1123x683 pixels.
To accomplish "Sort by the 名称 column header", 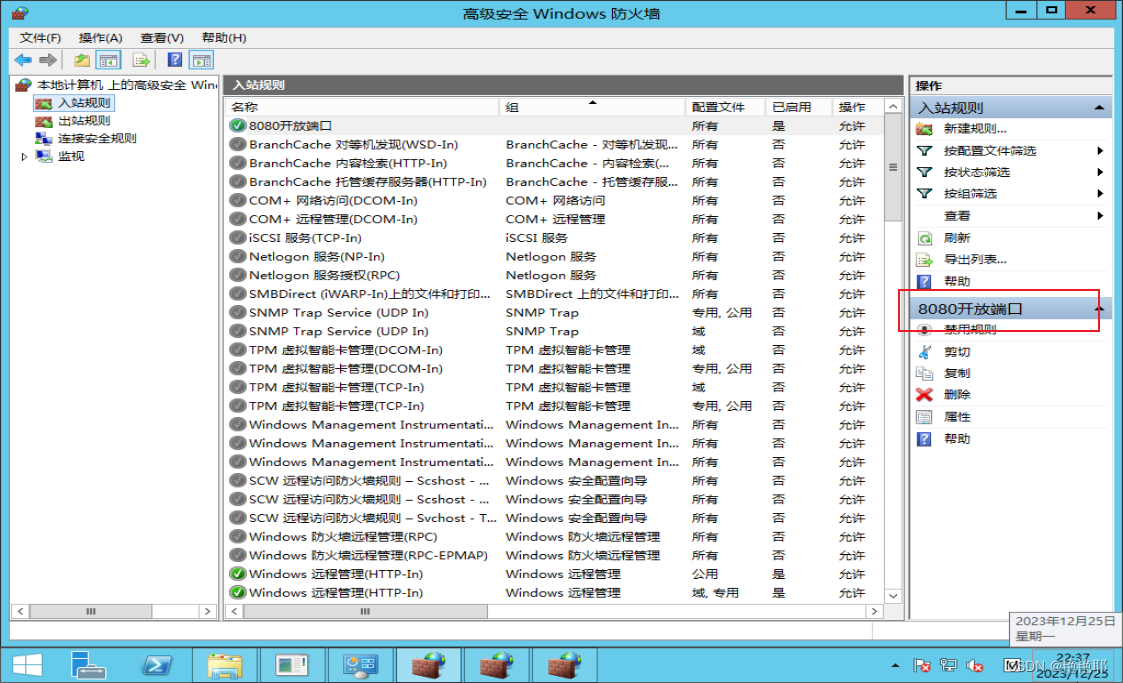I will point(362,107).
